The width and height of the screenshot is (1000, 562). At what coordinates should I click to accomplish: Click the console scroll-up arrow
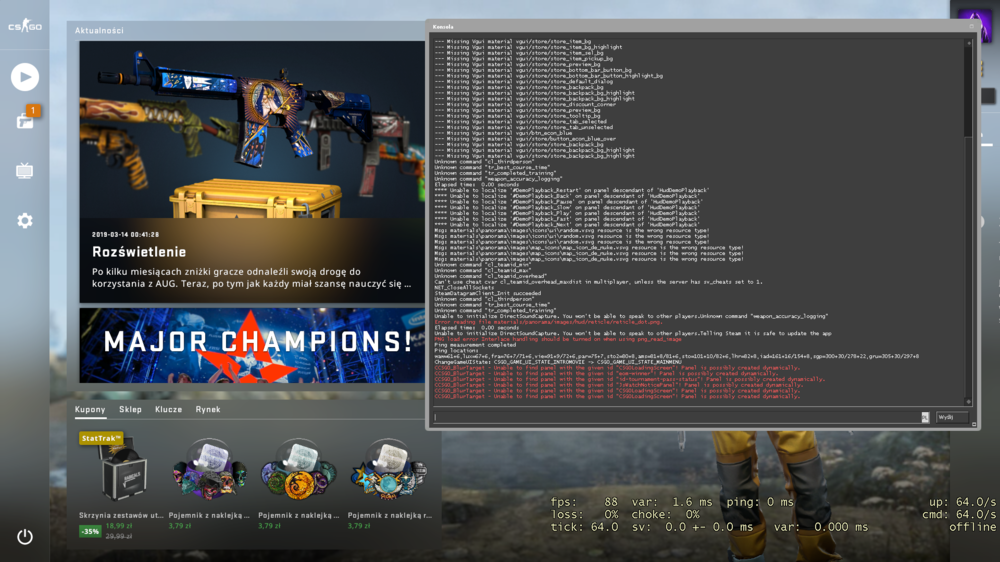click(968, 43)
